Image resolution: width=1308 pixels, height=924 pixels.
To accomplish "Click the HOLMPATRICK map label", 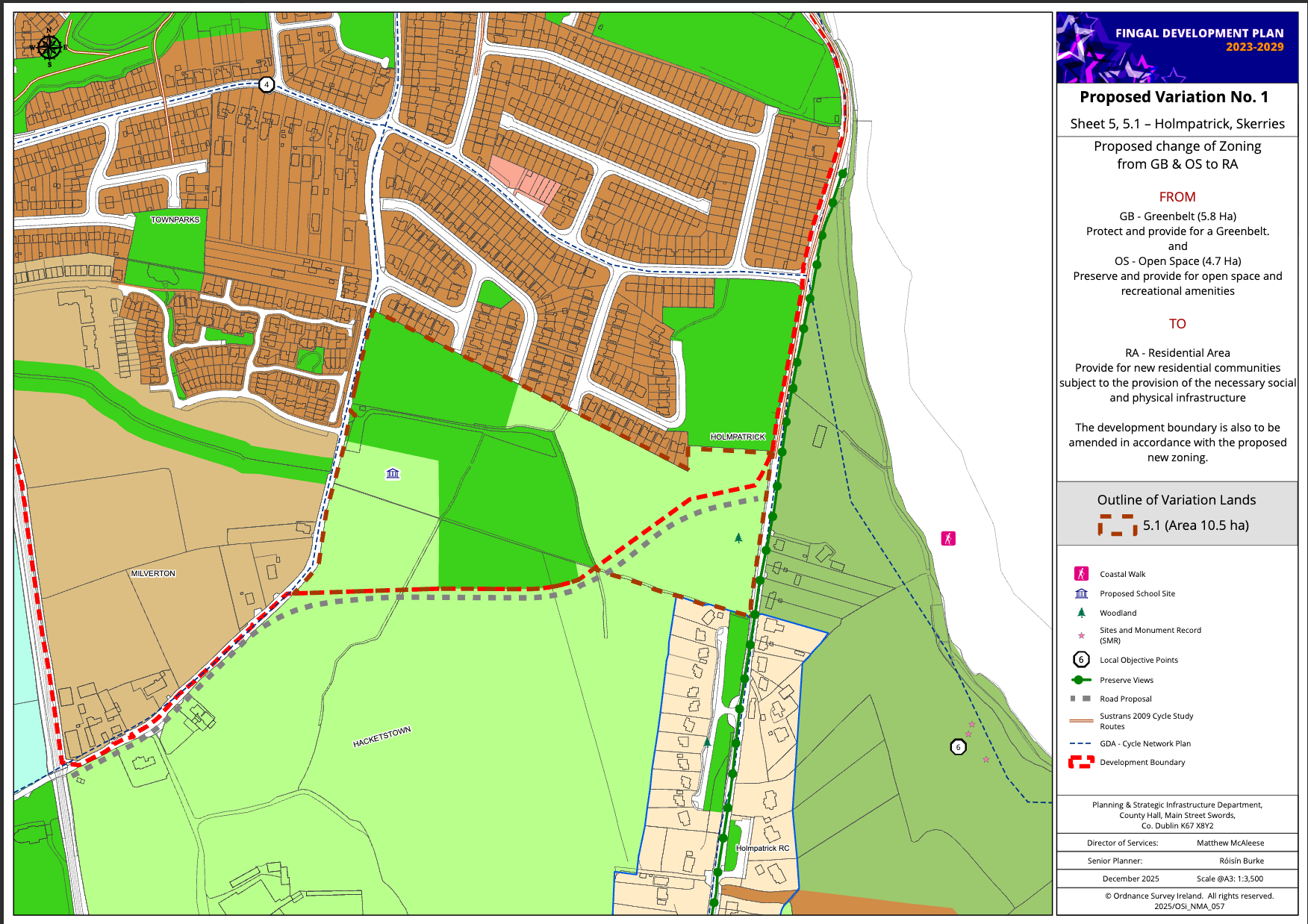I will pos(738,437).
